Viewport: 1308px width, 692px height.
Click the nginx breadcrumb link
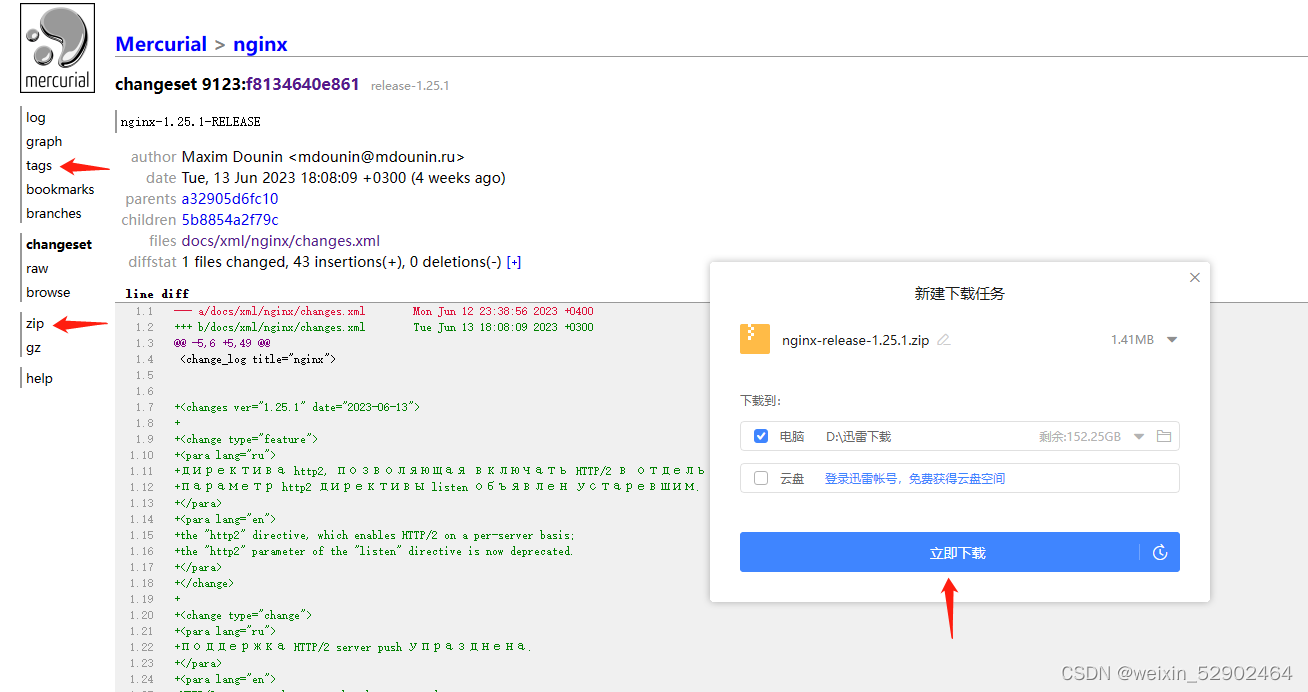pos(260,44)
